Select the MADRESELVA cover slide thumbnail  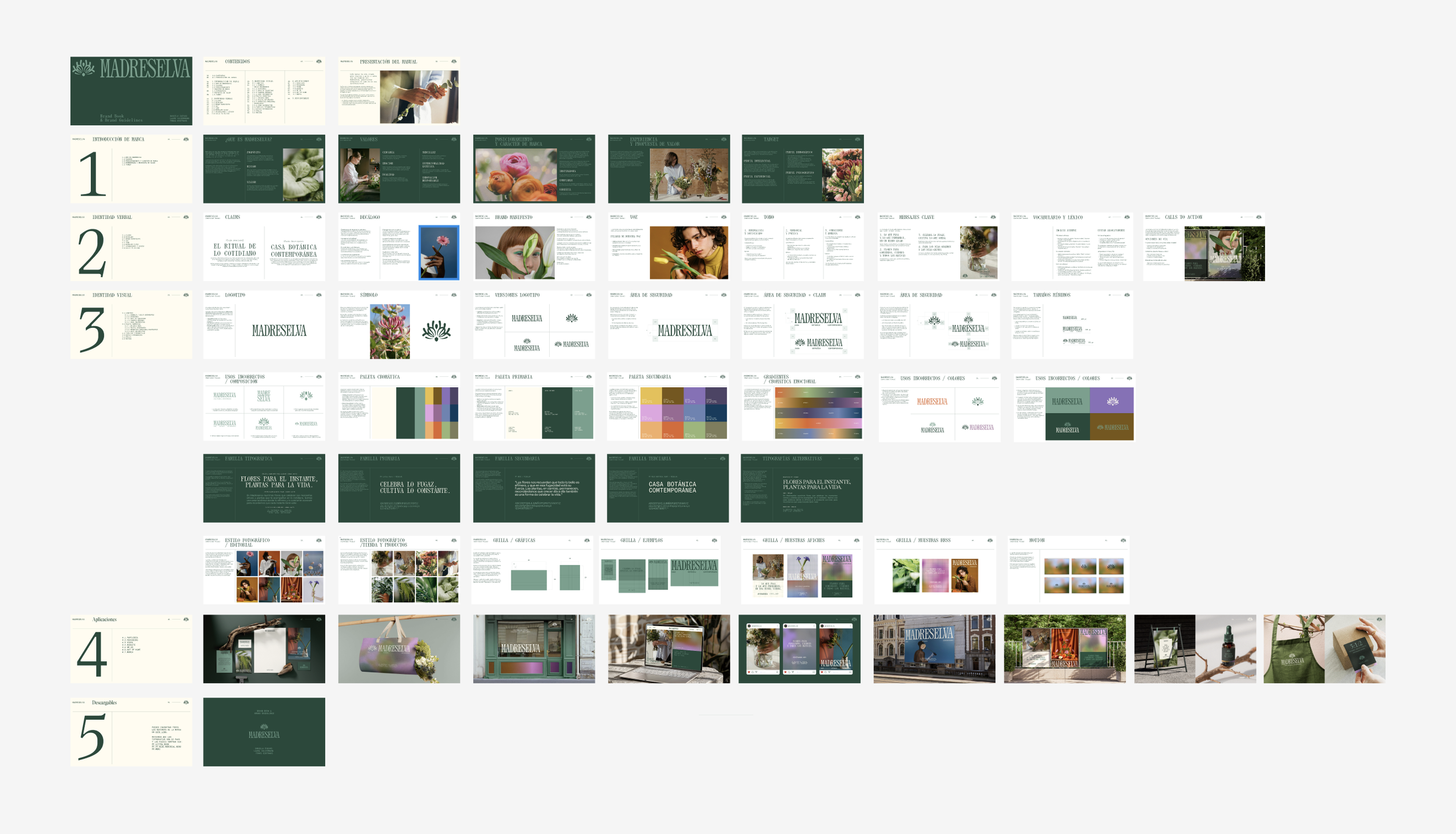[x=131, y=91]
